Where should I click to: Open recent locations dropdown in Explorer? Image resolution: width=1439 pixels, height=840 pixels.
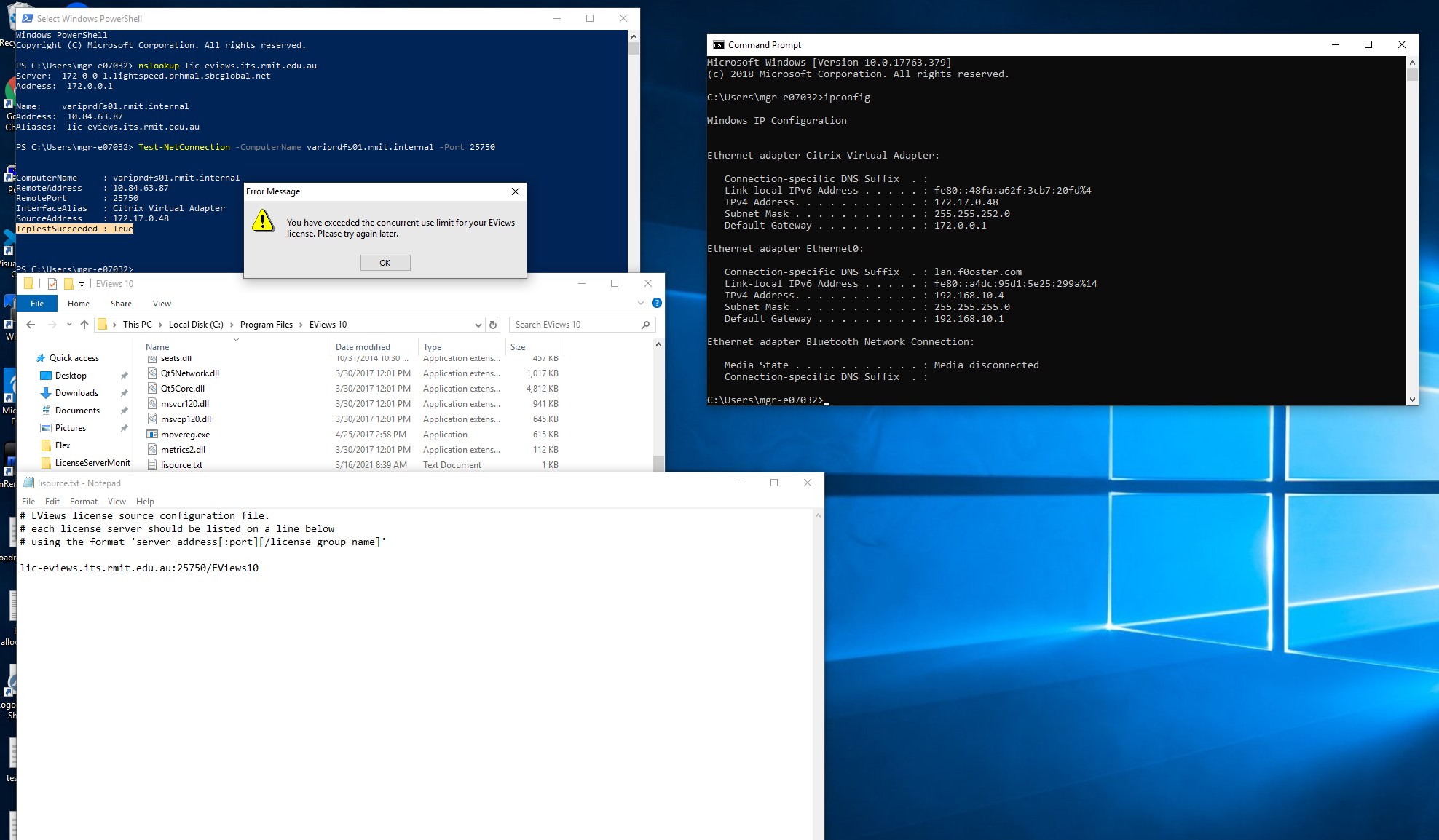69,325
